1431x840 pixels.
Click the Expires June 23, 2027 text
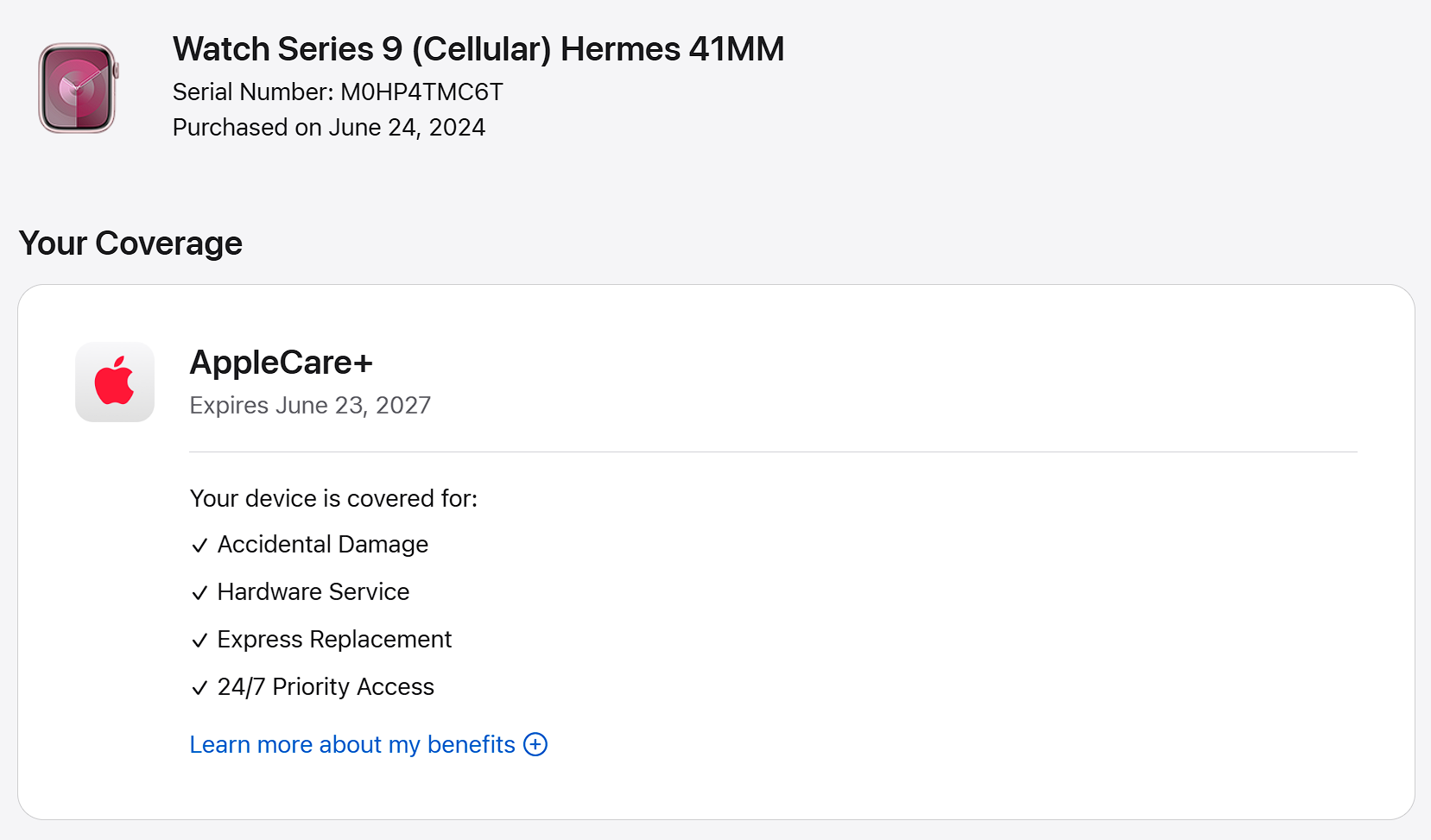(x=310, y=405)
